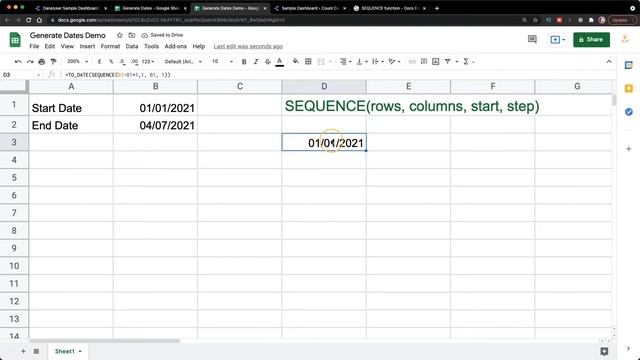The image size is (640, 360).
Task: Open the Keep side panel icon
Action: click(629, 89)
